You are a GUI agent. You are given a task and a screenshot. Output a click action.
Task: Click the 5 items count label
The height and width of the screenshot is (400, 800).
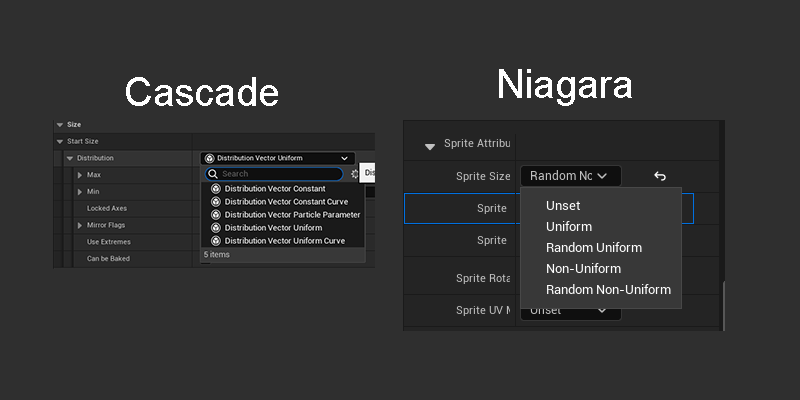click(x=216, y=255)
